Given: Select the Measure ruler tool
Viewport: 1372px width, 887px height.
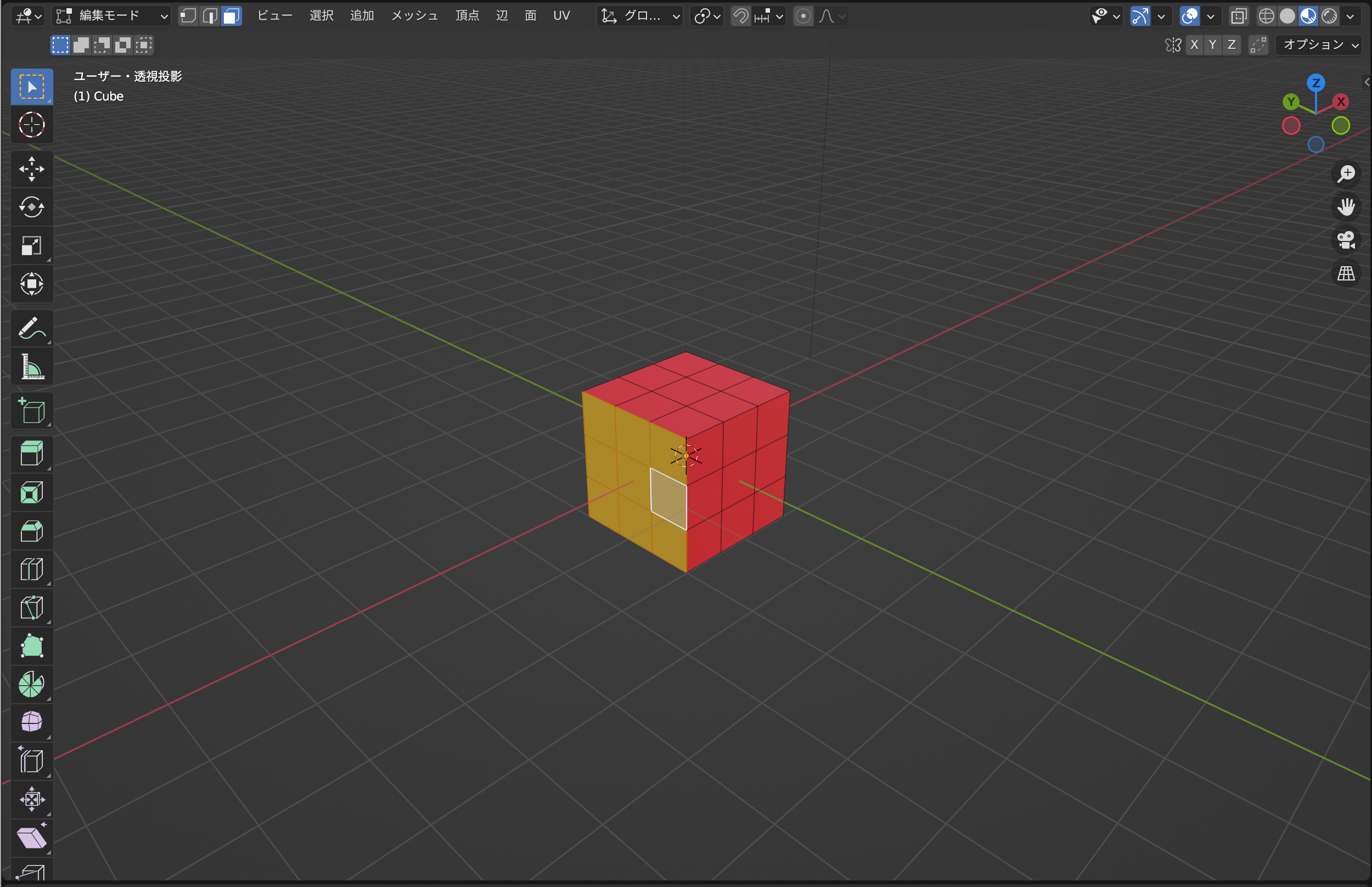Looking at the screenshot, I should coord(32,367).
